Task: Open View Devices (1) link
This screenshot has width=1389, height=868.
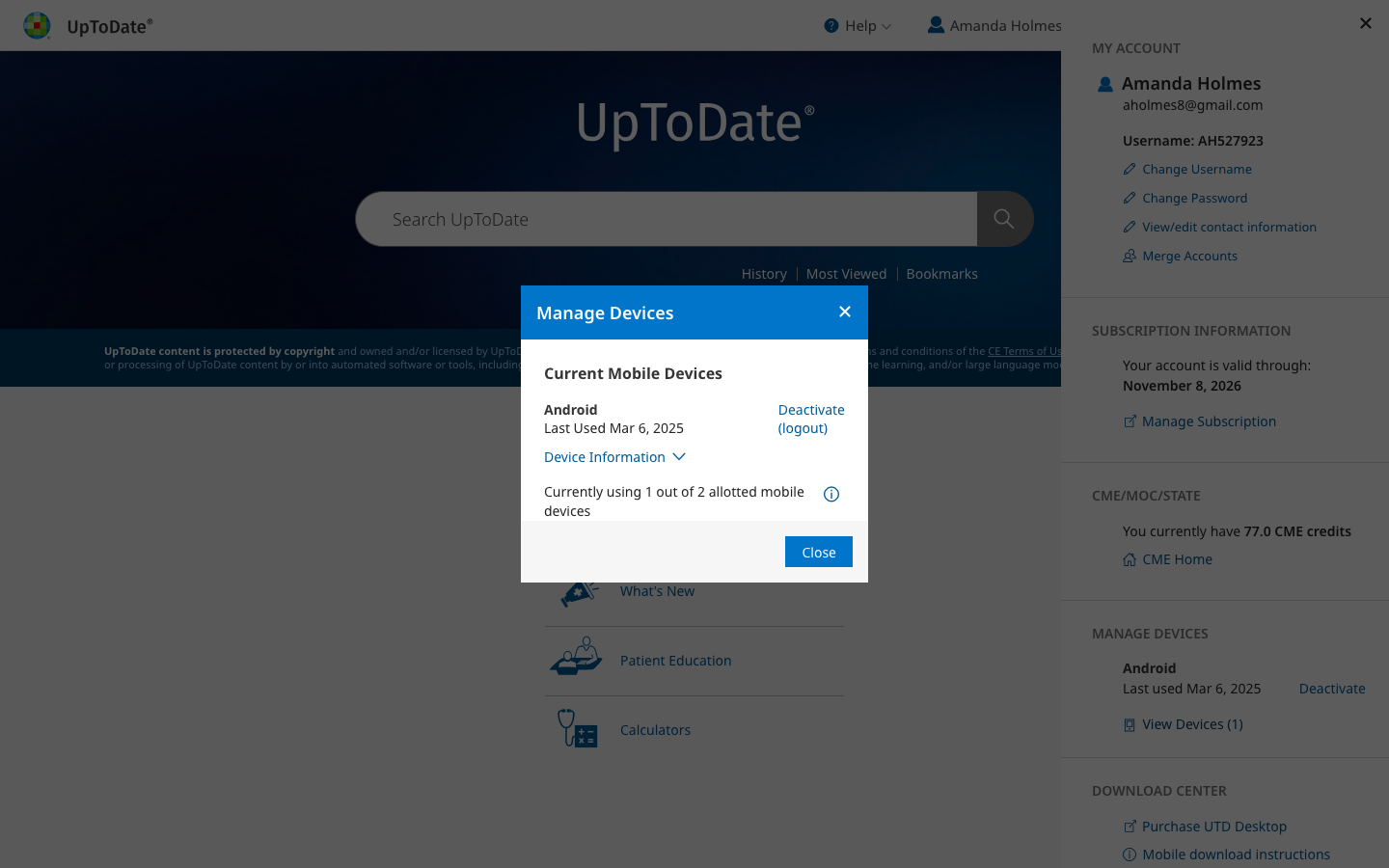Action: (1192, 724)
